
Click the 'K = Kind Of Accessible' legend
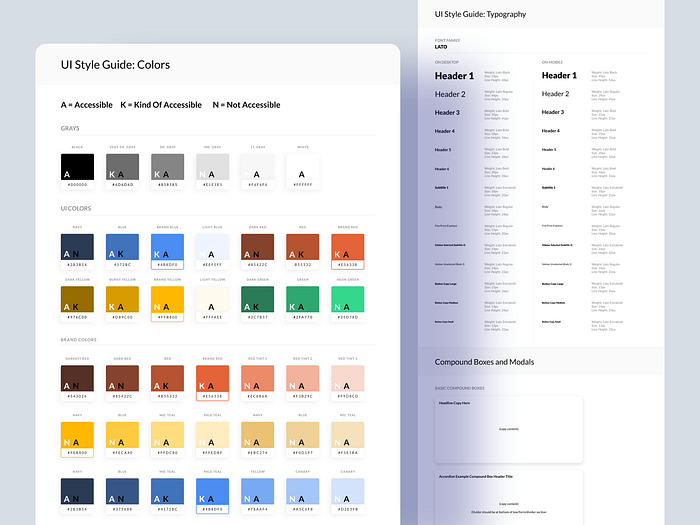(x=161, y=105)
